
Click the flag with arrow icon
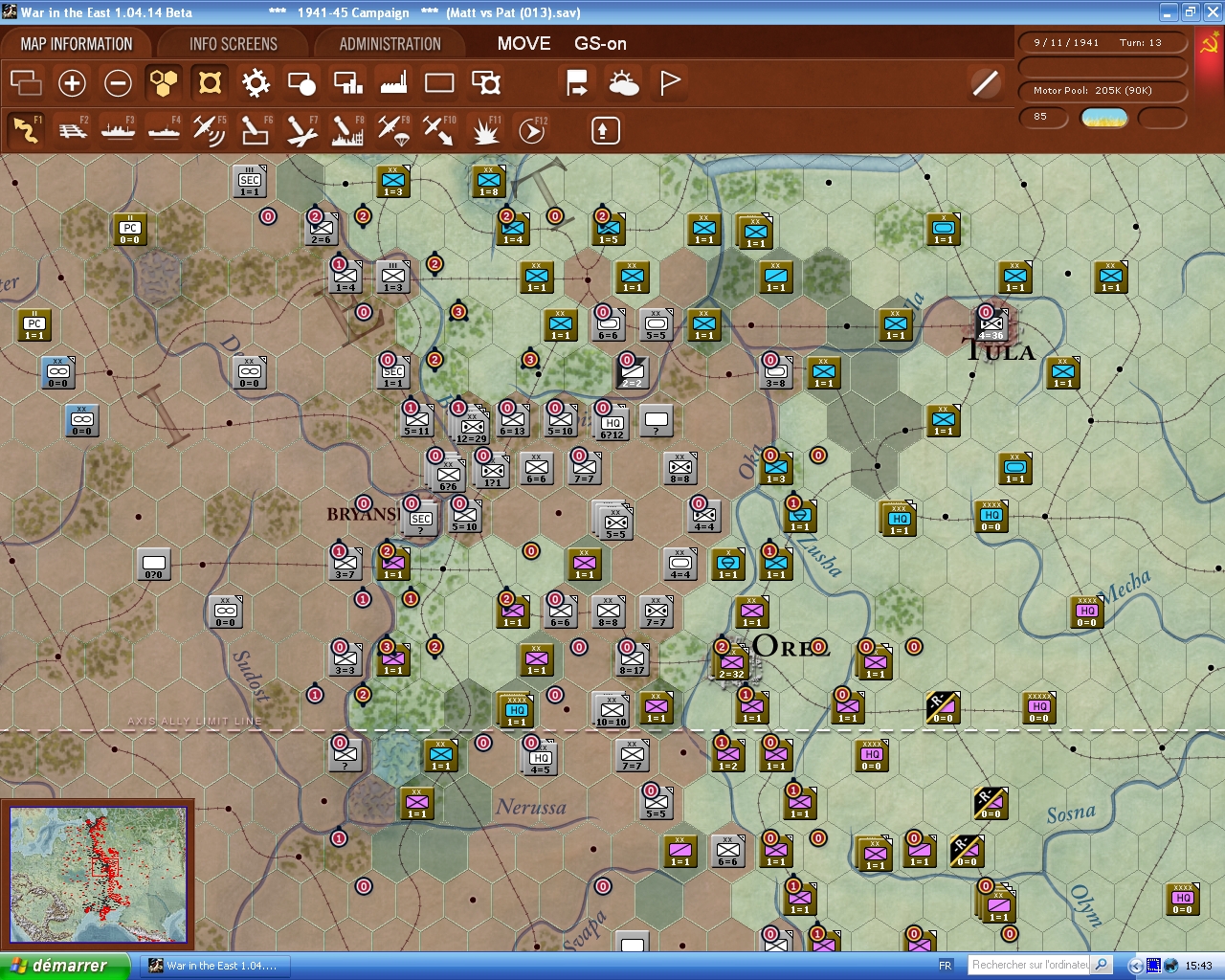577,83
